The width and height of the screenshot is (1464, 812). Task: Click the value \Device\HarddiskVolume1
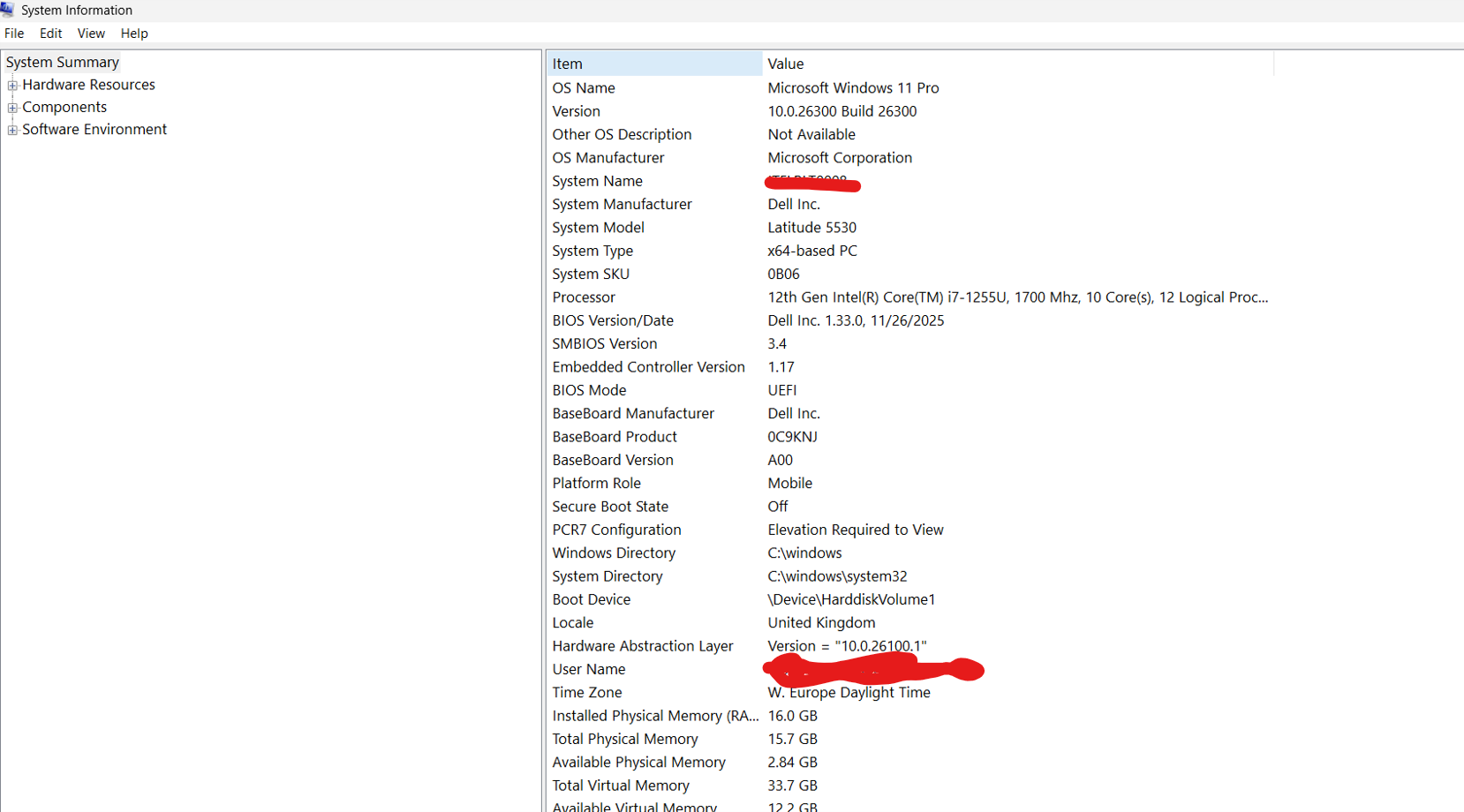(x=851, y=599)
